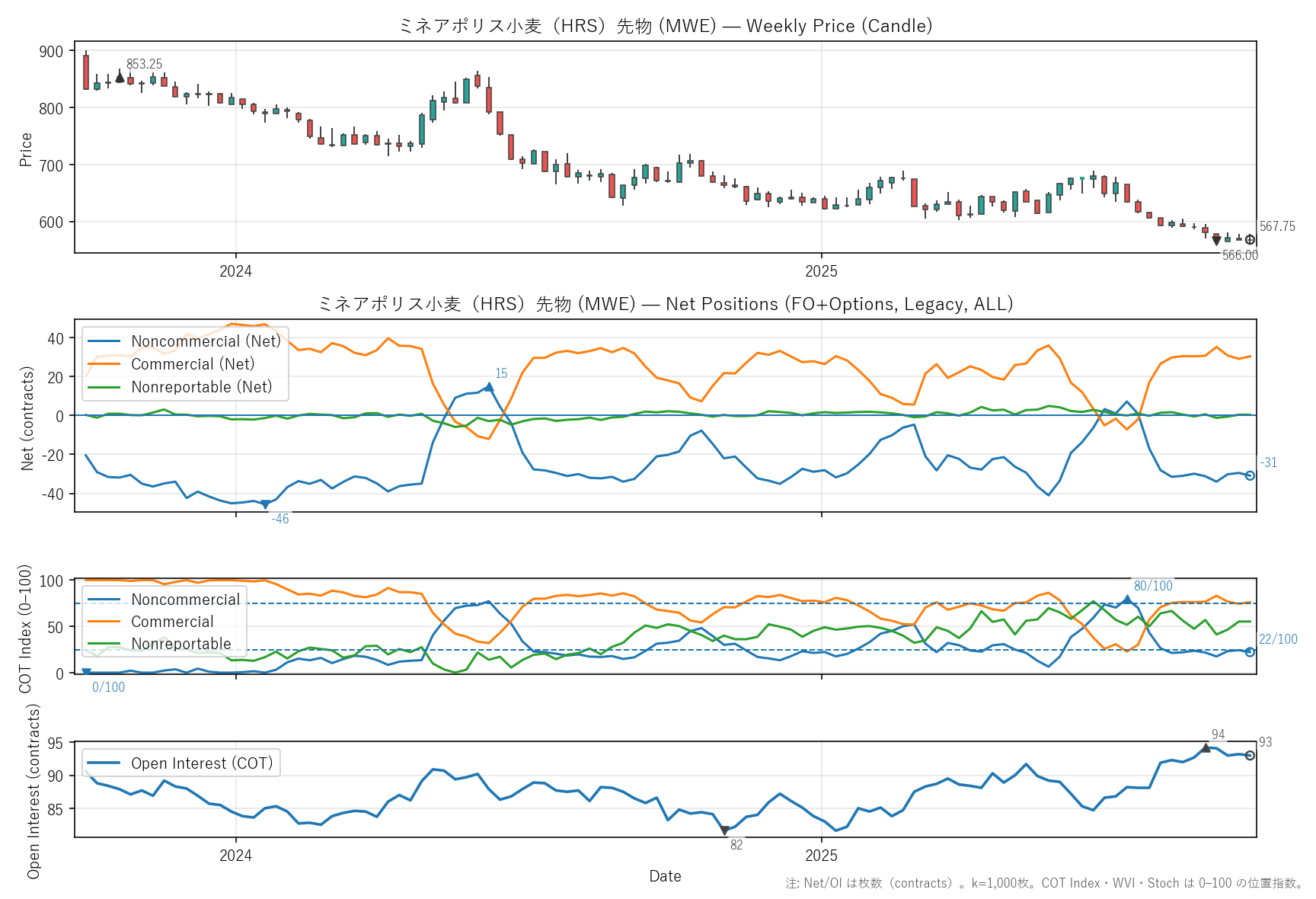Viewport: 1316px width, 899px height.
Task: Click the 566.00 price low triangle marker
Action: pyautogui.click(x=1216, y=241)
